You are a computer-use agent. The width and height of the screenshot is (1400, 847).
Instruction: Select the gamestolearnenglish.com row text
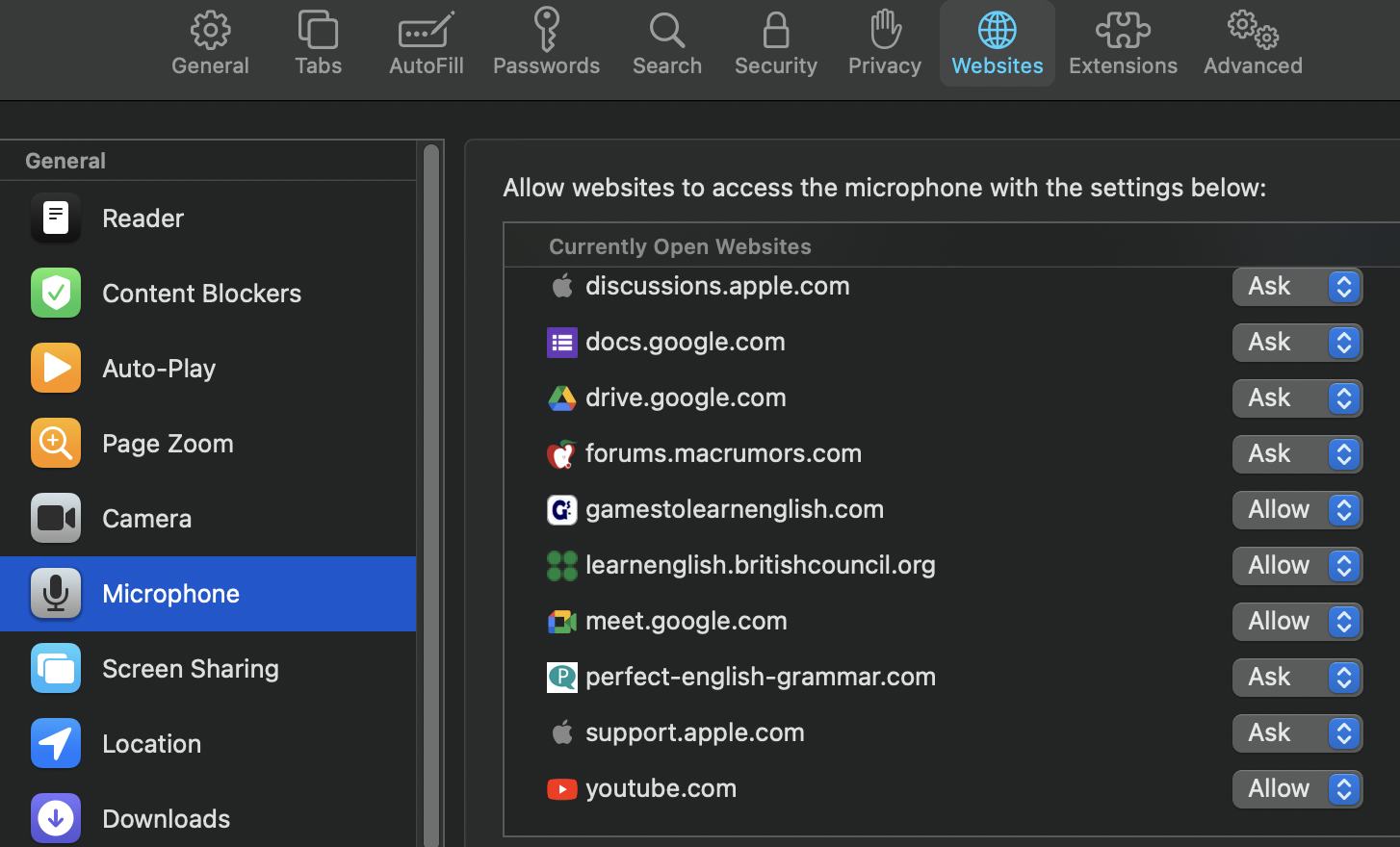735,509
